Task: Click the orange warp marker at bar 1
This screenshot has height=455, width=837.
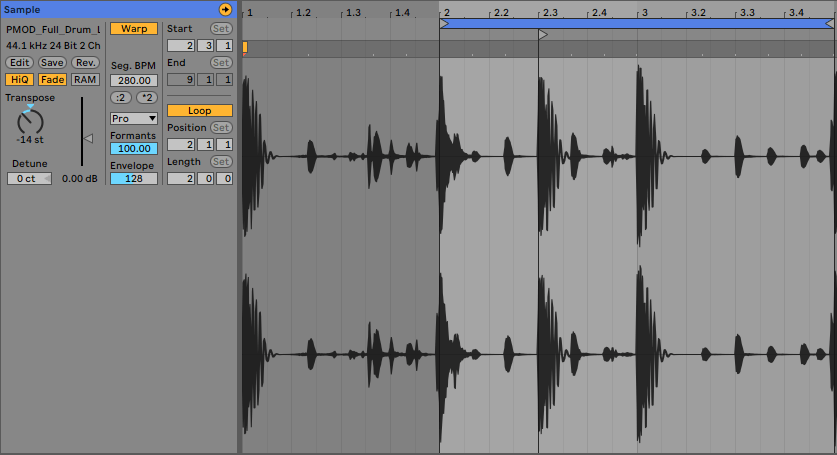Action: (x=245, y=47)
